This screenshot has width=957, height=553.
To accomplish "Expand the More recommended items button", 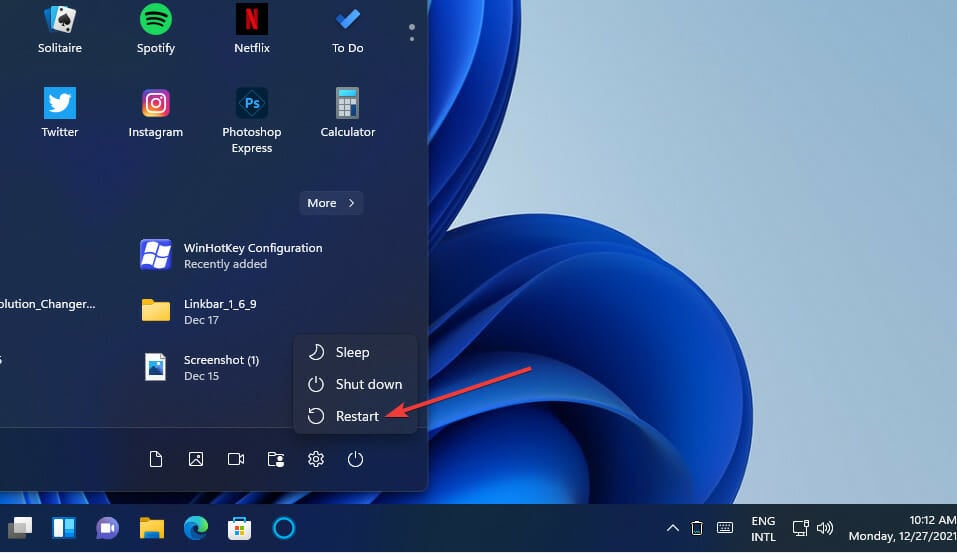I will tap(331, 203).
